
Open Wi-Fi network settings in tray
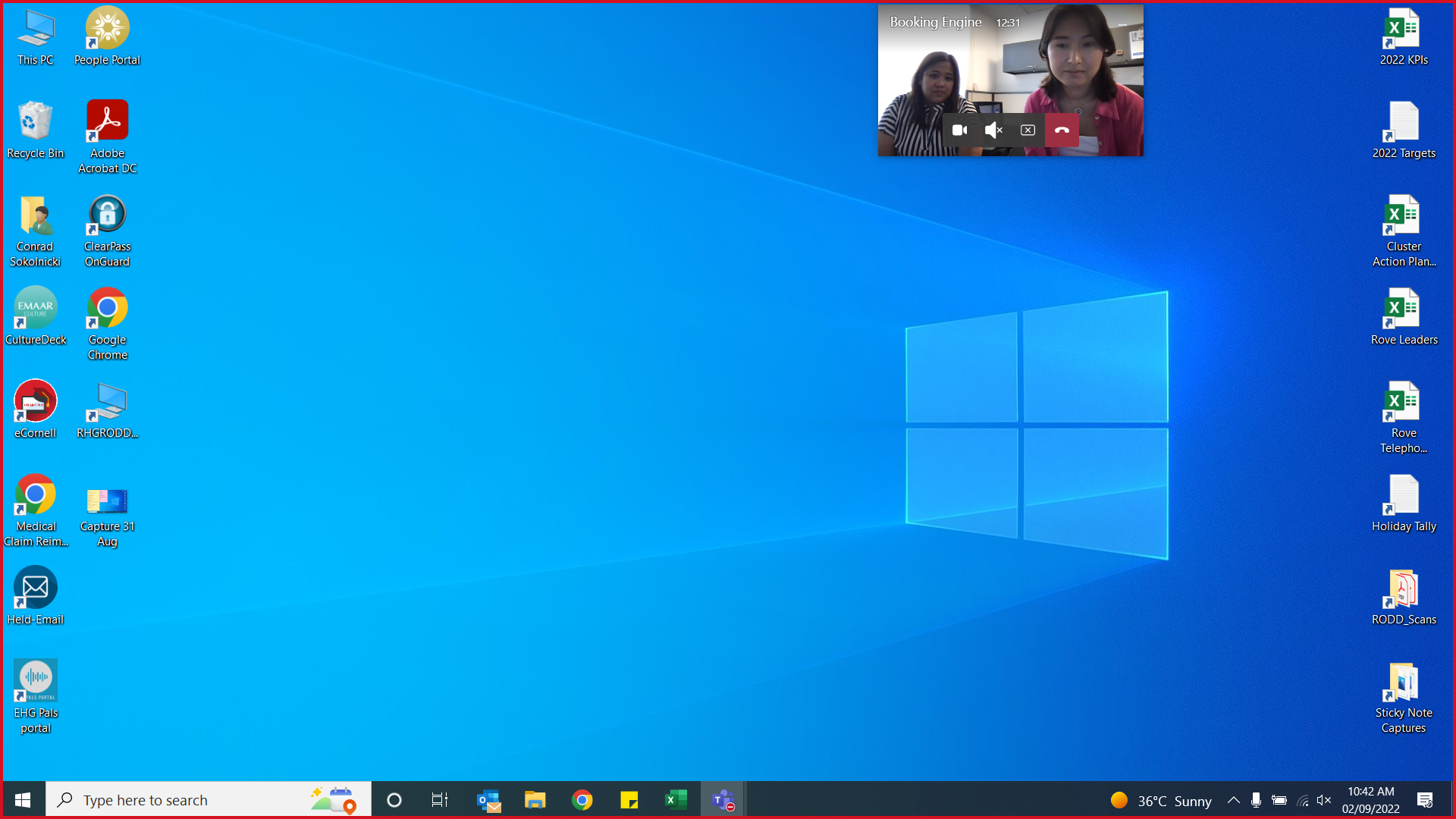click(x=1302, y=800)
